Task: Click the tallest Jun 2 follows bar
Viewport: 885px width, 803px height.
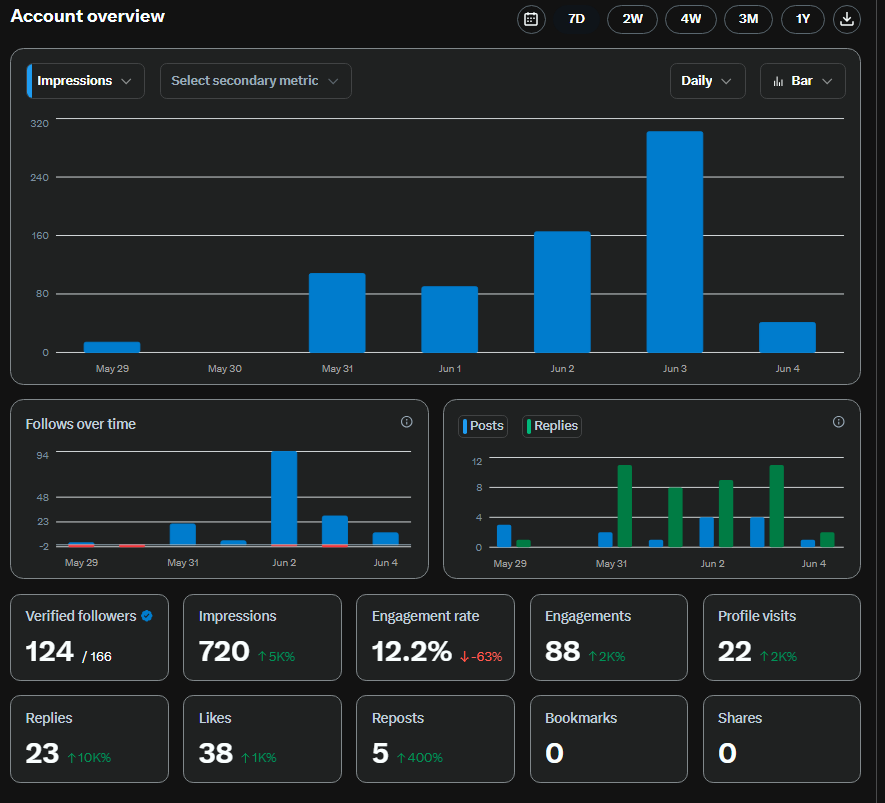Action: click(x=284, y=498)
